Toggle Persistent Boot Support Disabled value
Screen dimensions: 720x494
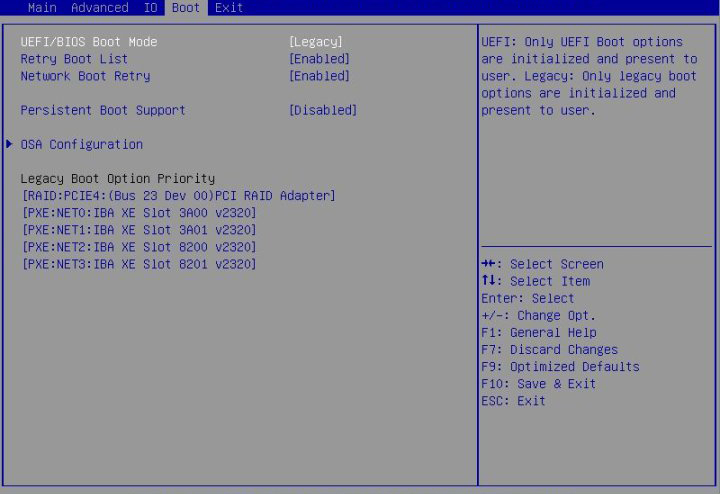coord(322,110)
